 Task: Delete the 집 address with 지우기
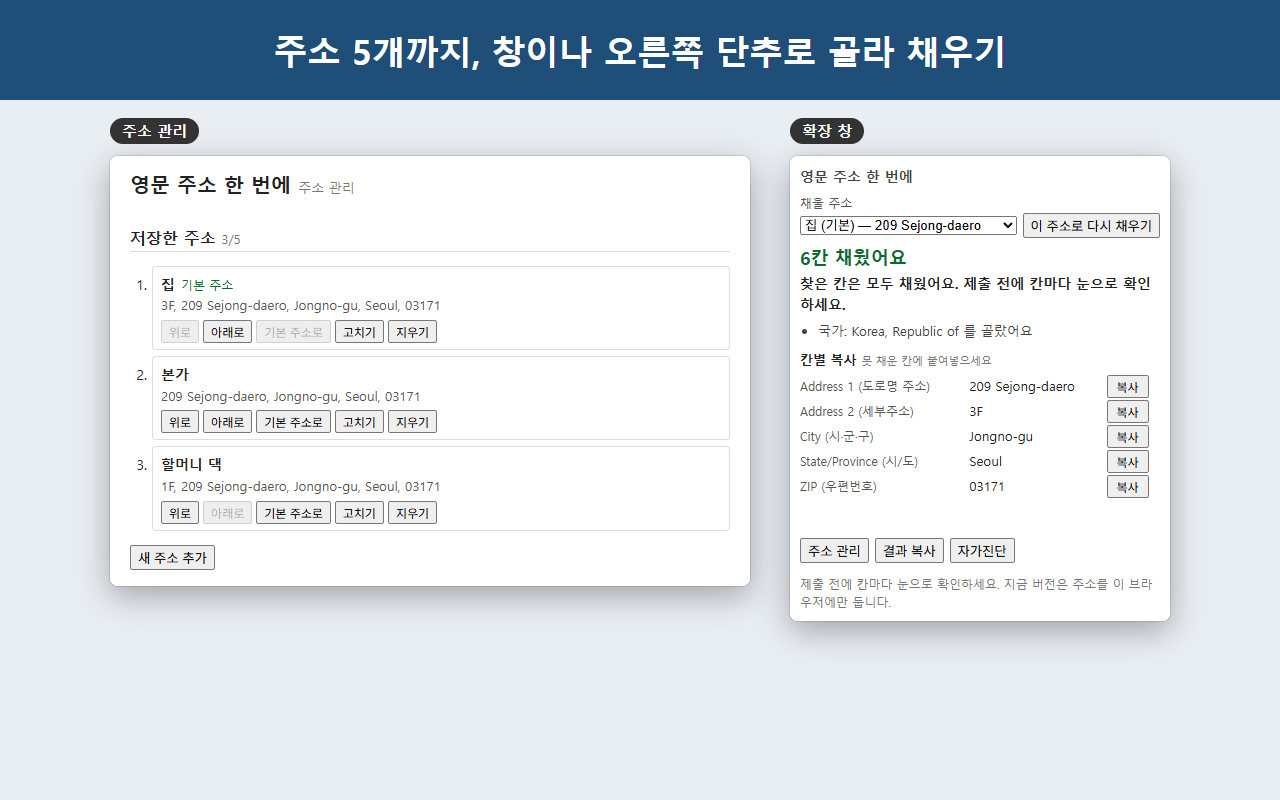412,332
